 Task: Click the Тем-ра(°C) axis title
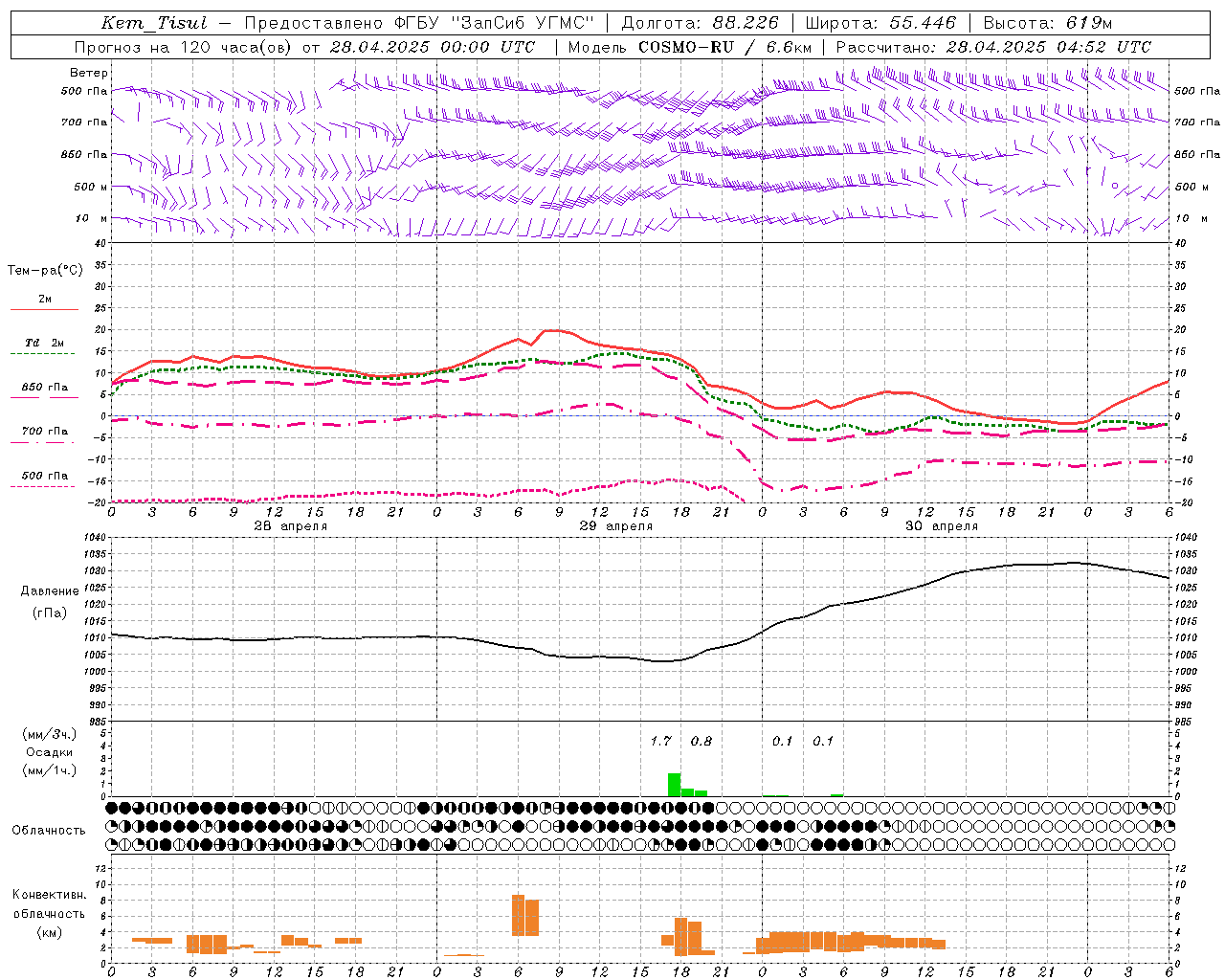tap(45, 271)
